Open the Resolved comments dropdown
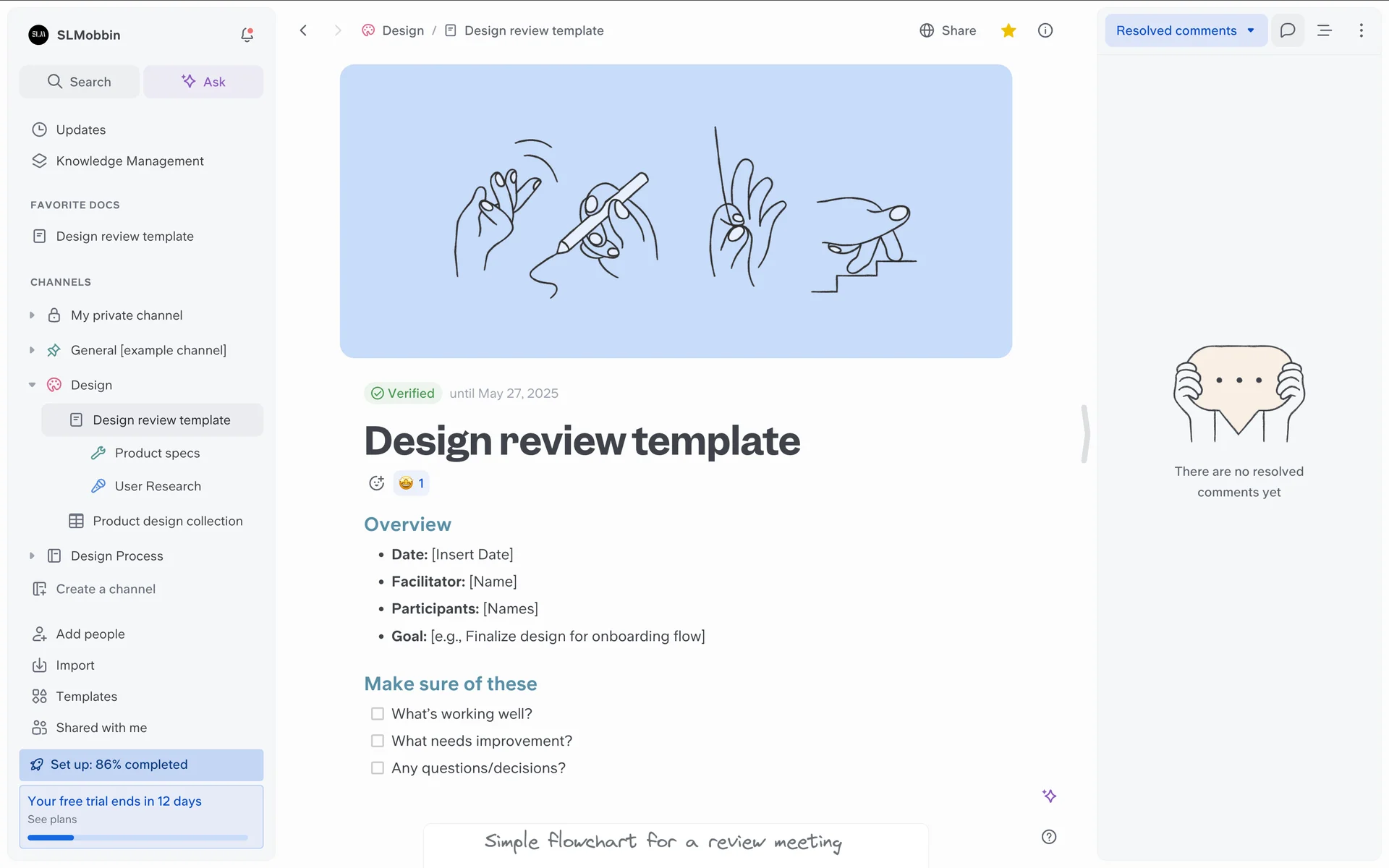This screenshot has height=868, width=1389. coord(1185,30)
